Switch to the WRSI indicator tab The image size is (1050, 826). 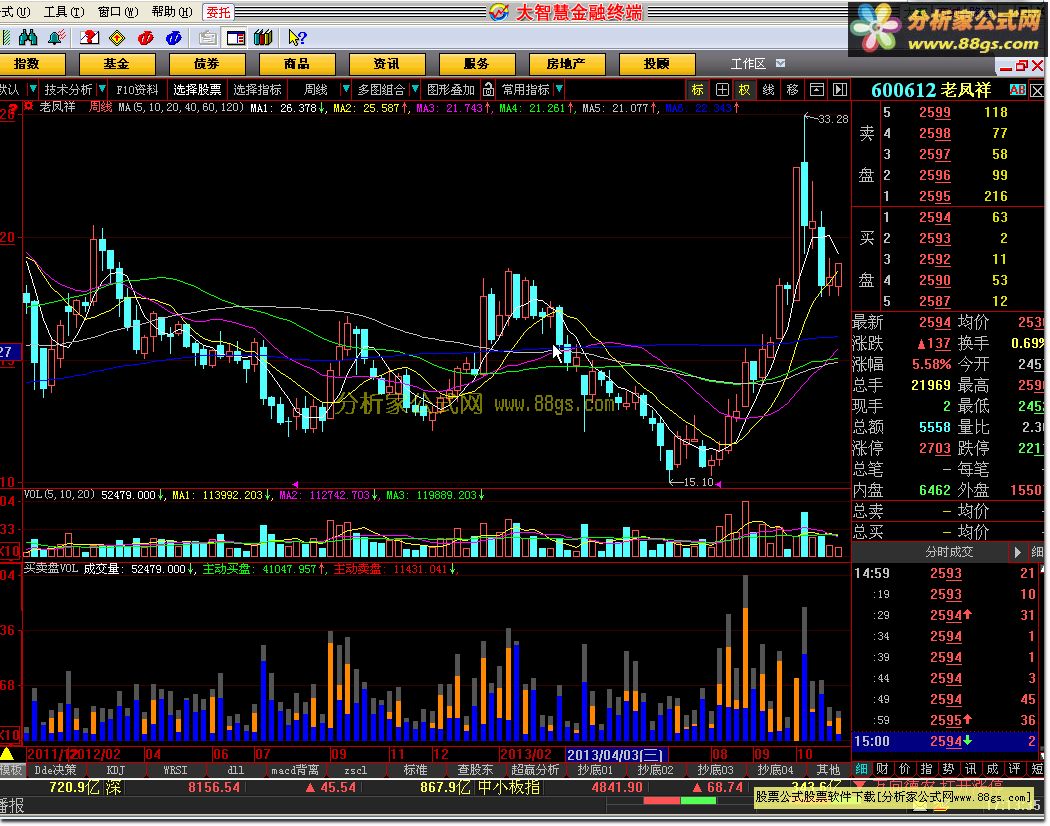click(x=175, y=770)
